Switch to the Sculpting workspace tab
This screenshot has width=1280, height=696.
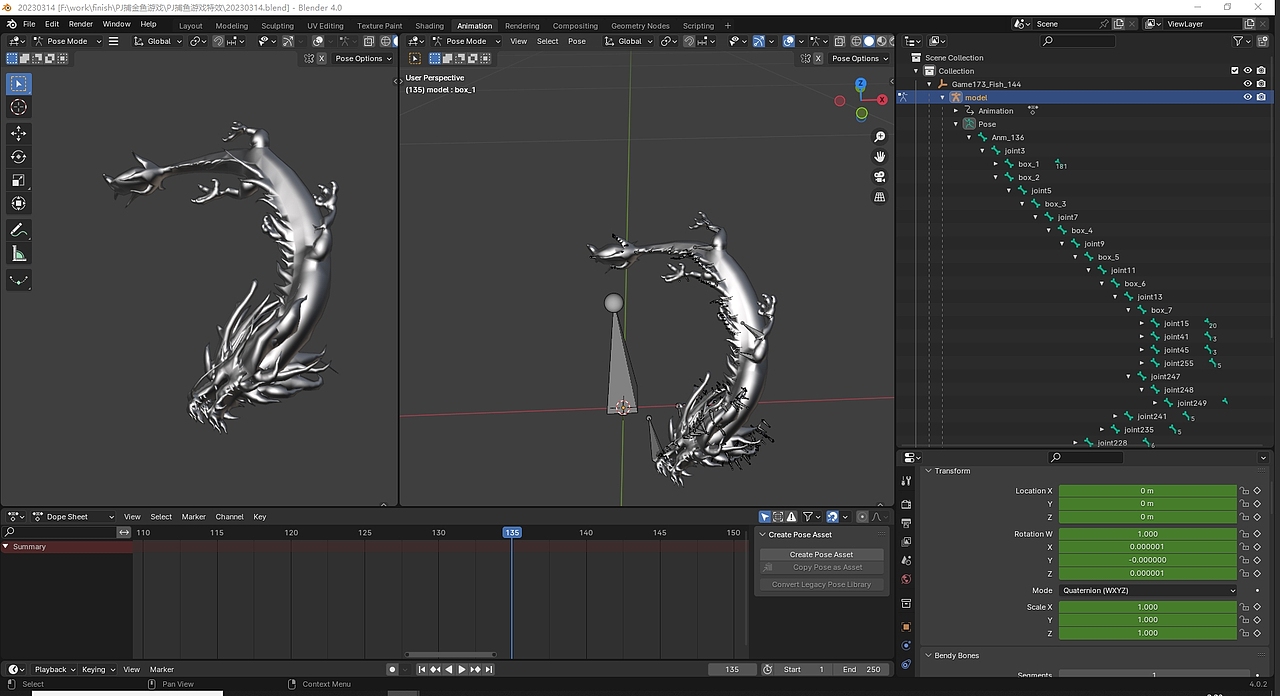pos(277,26)
